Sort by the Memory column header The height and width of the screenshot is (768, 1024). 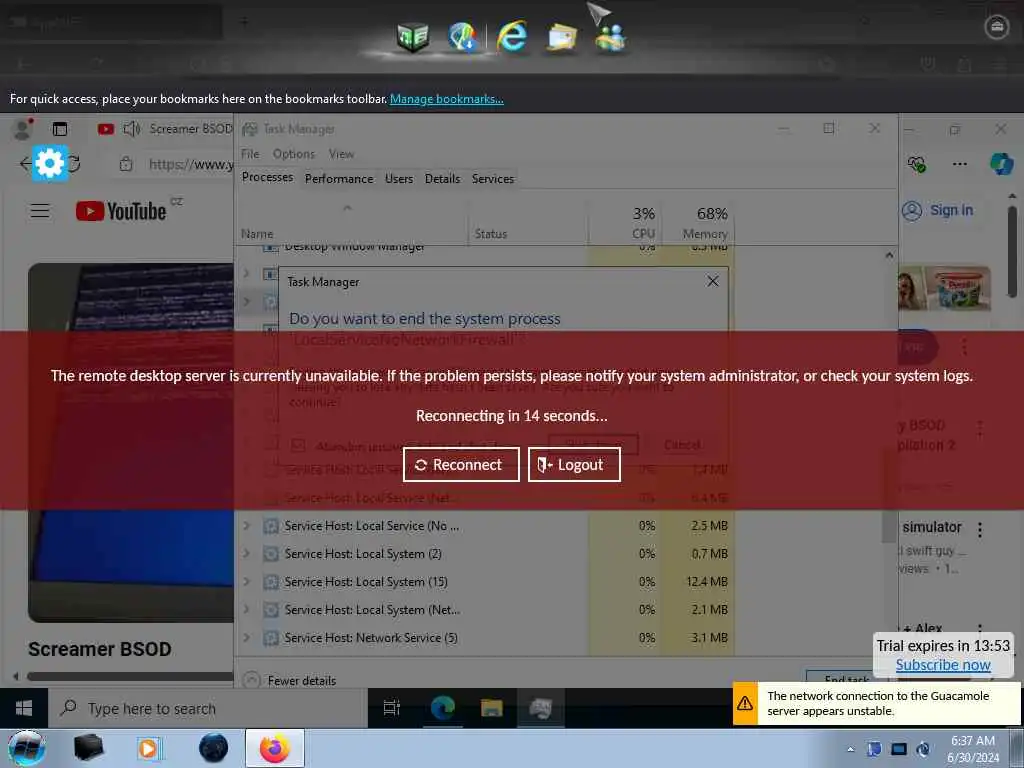coord(696,222)
